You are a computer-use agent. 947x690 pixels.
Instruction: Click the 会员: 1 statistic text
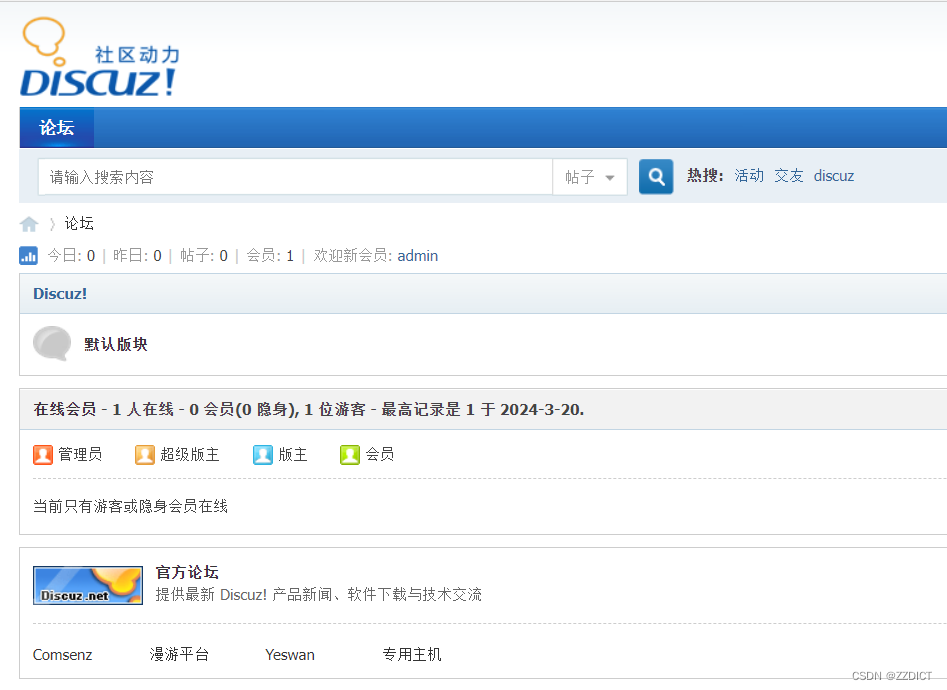[x=270, y=256]
